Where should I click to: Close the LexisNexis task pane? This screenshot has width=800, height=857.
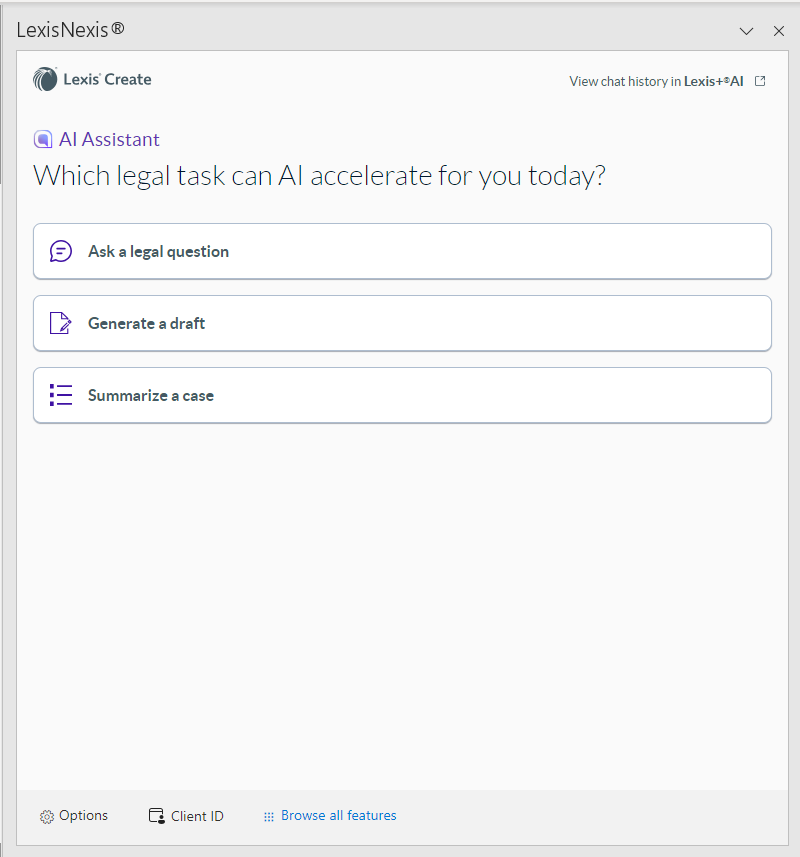[779, 31]
